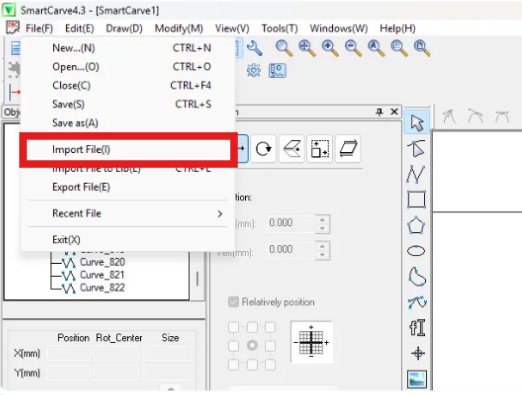Select Curve_822 in the object tree
The image size is (522, 395).
102,288
